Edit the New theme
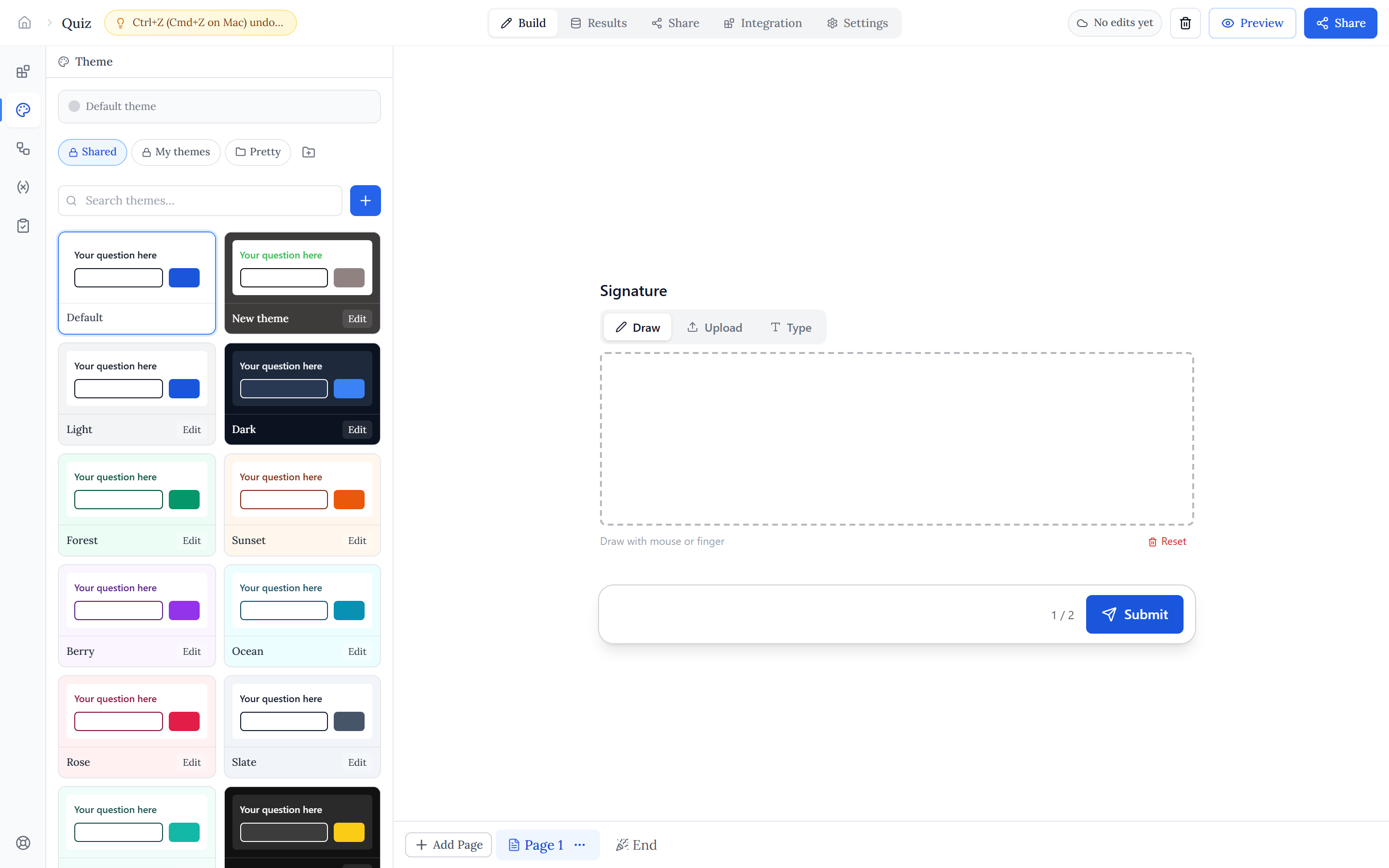 [357, 319]
